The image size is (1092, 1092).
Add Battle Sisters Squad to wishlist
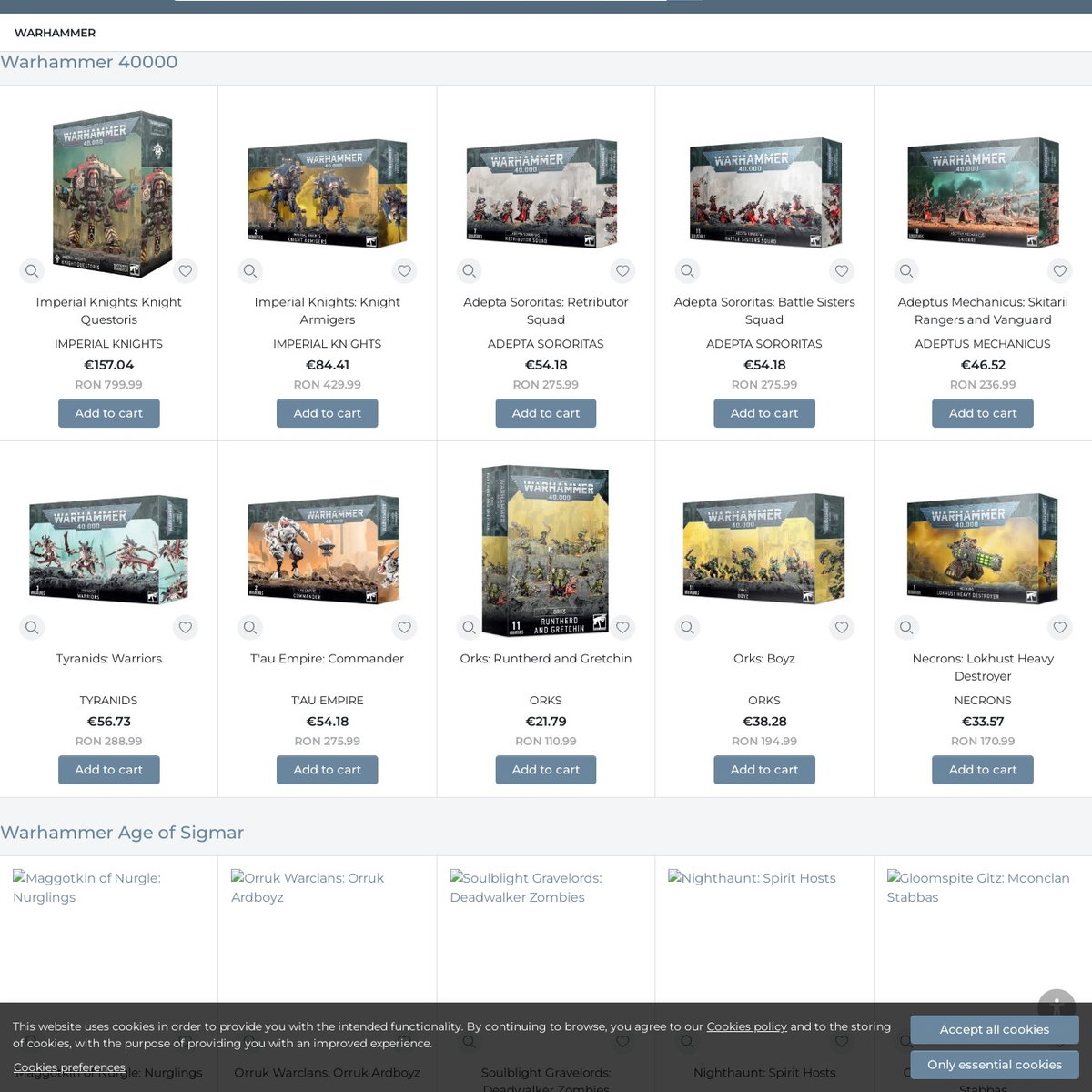tap(842, 270)
